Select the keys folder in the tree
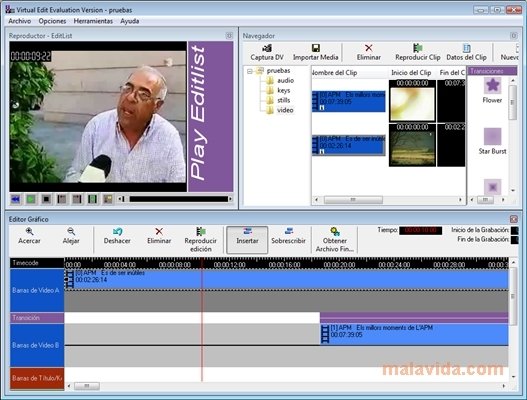 coord(283,90)
